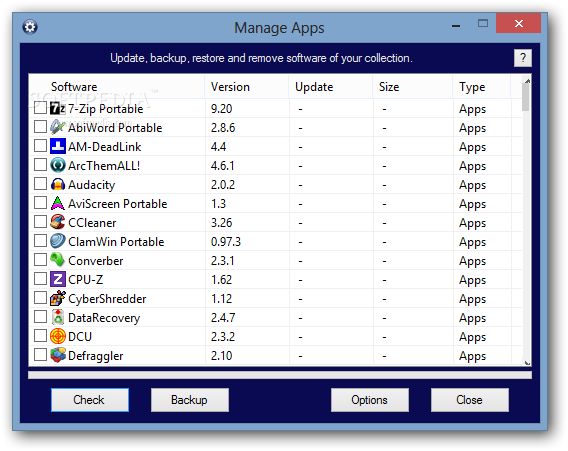Screen dimensions: 568x451
Task: Check the DCU checkbox
Action: pyautogui.click(x=40, y=335)
